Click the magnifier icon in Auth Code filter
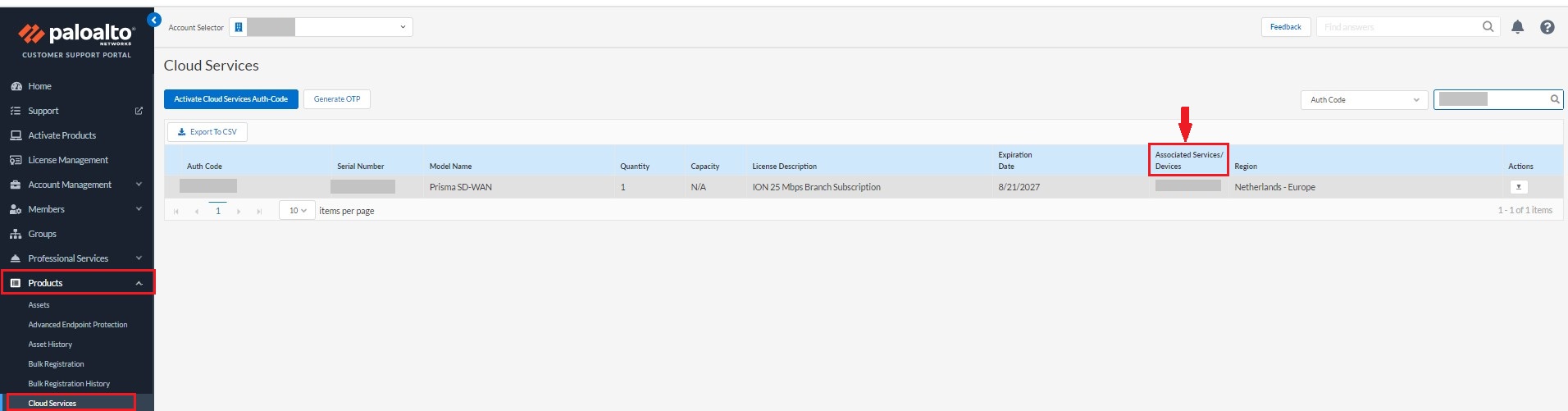 tap(1554, 99)
